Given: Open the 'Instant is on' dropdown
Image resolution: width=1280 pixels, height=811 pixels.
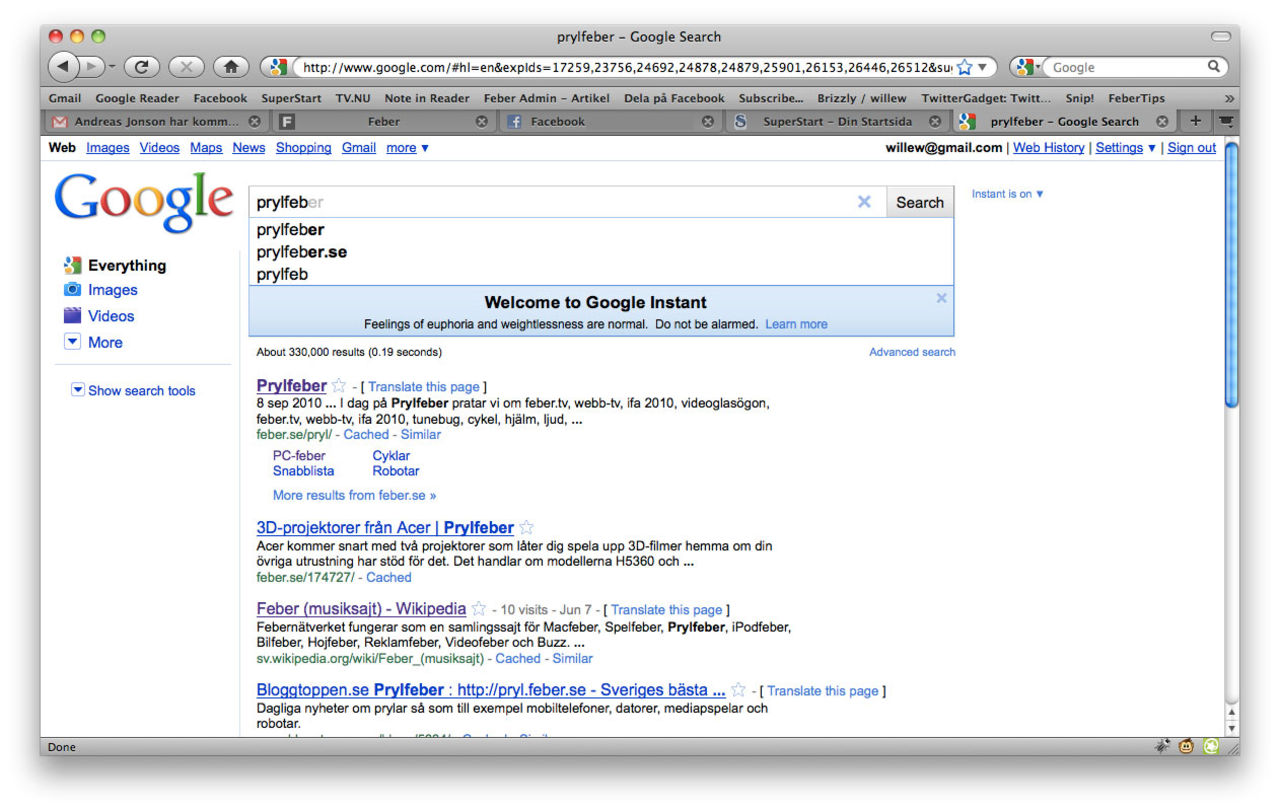Looking at the screenshot, I should point(1006,194).
